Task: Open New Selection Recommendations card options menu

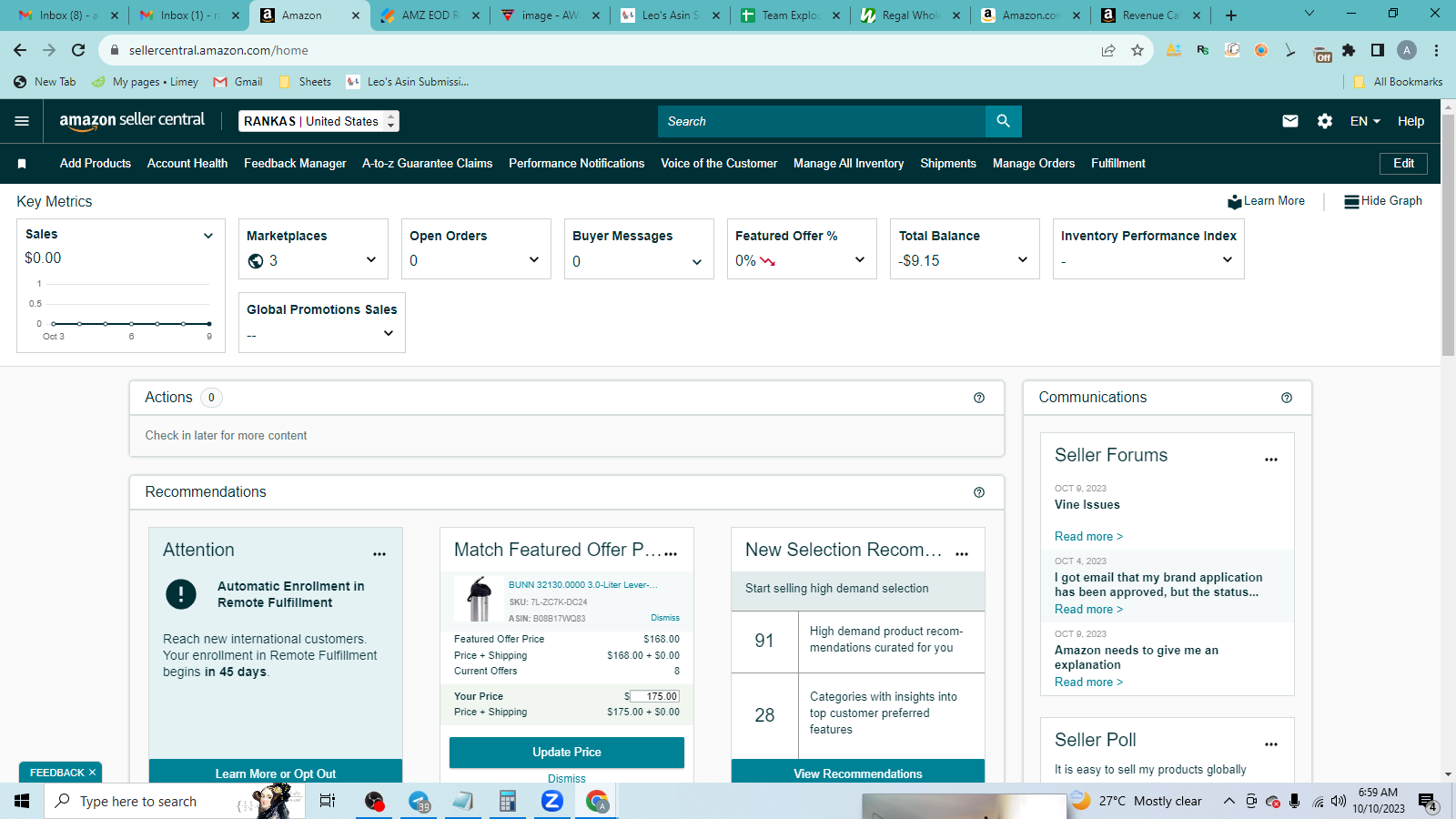Action: tap(962, 553)
